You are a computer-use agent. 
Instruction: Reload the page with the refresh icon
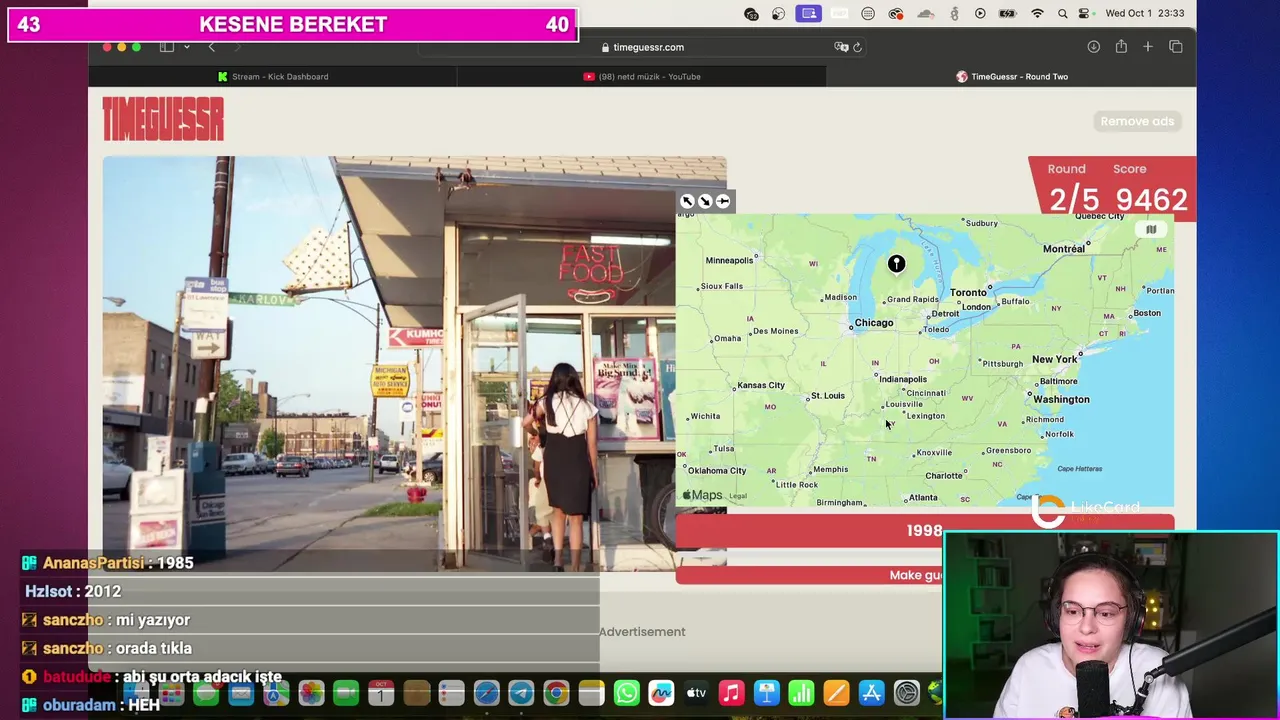[857, 47]
